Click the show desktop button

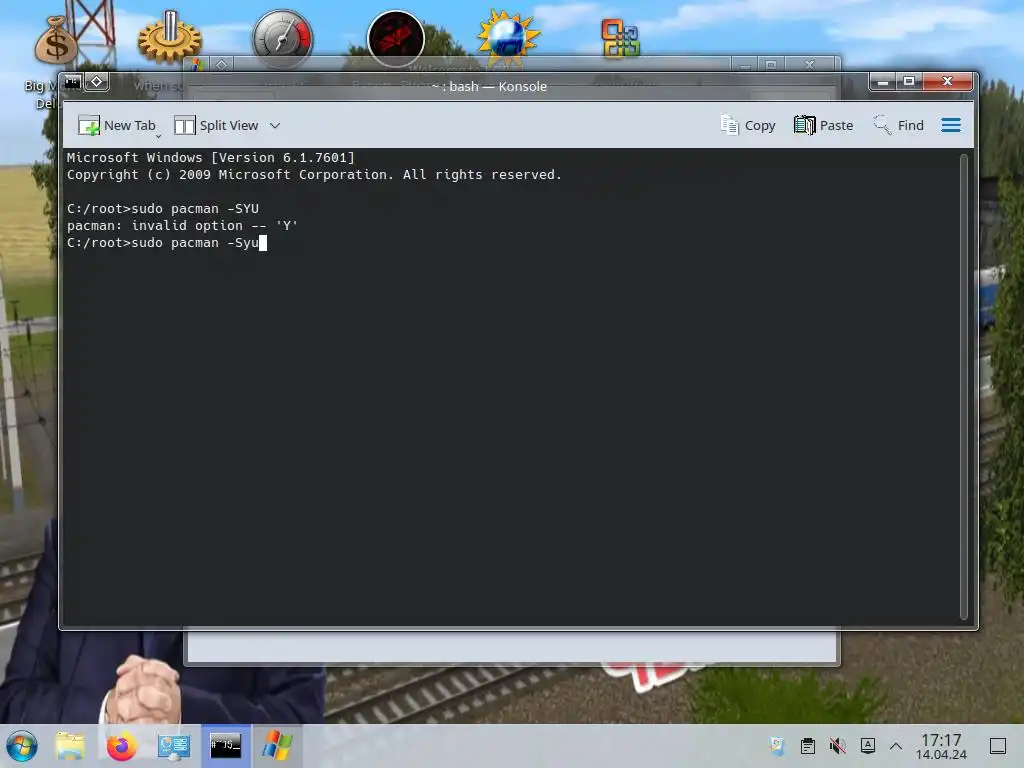click(998, 746)
